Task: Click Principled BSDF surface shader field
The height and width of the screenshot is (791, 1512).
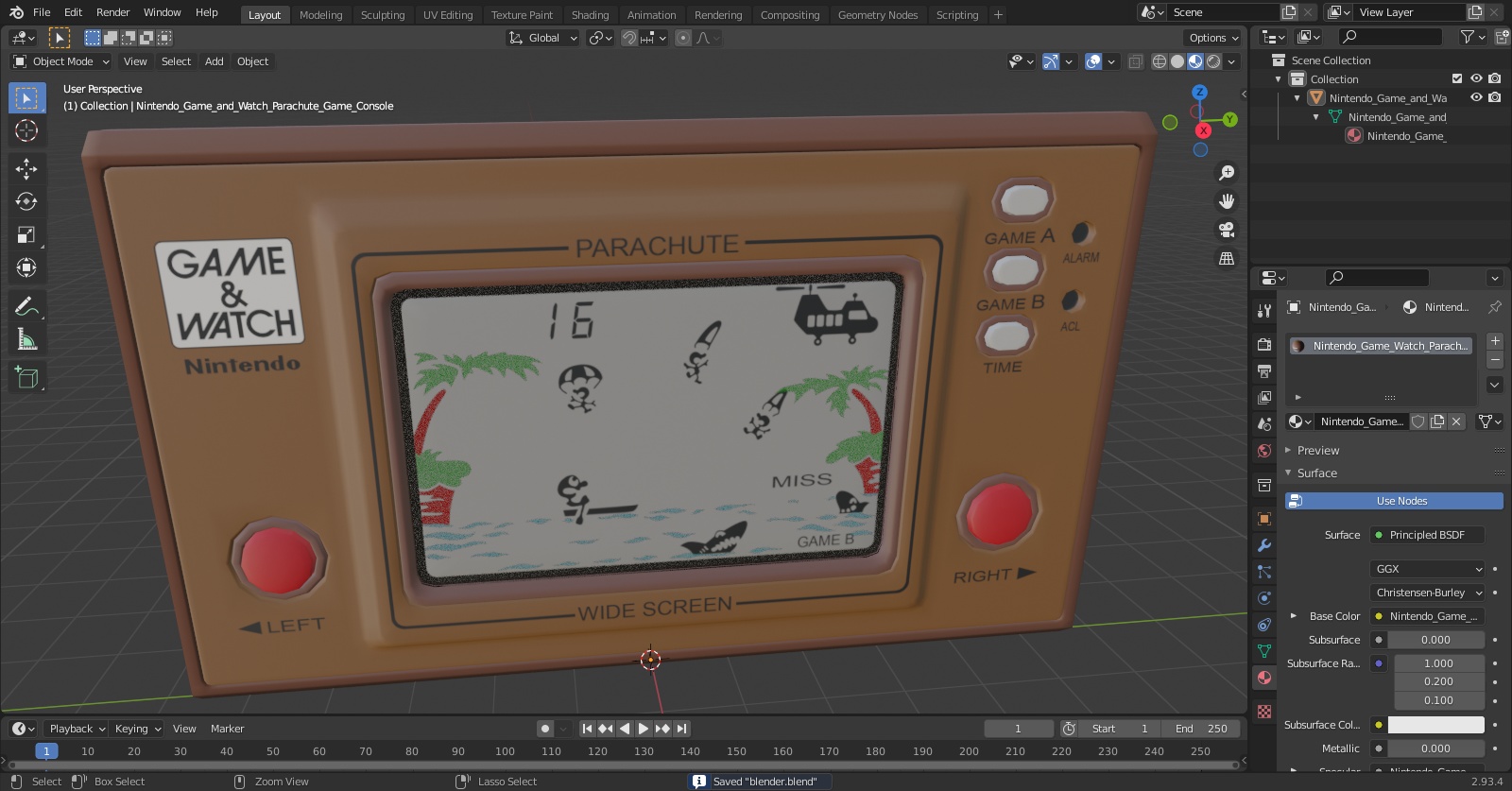Action: (x=1427, y=535)
